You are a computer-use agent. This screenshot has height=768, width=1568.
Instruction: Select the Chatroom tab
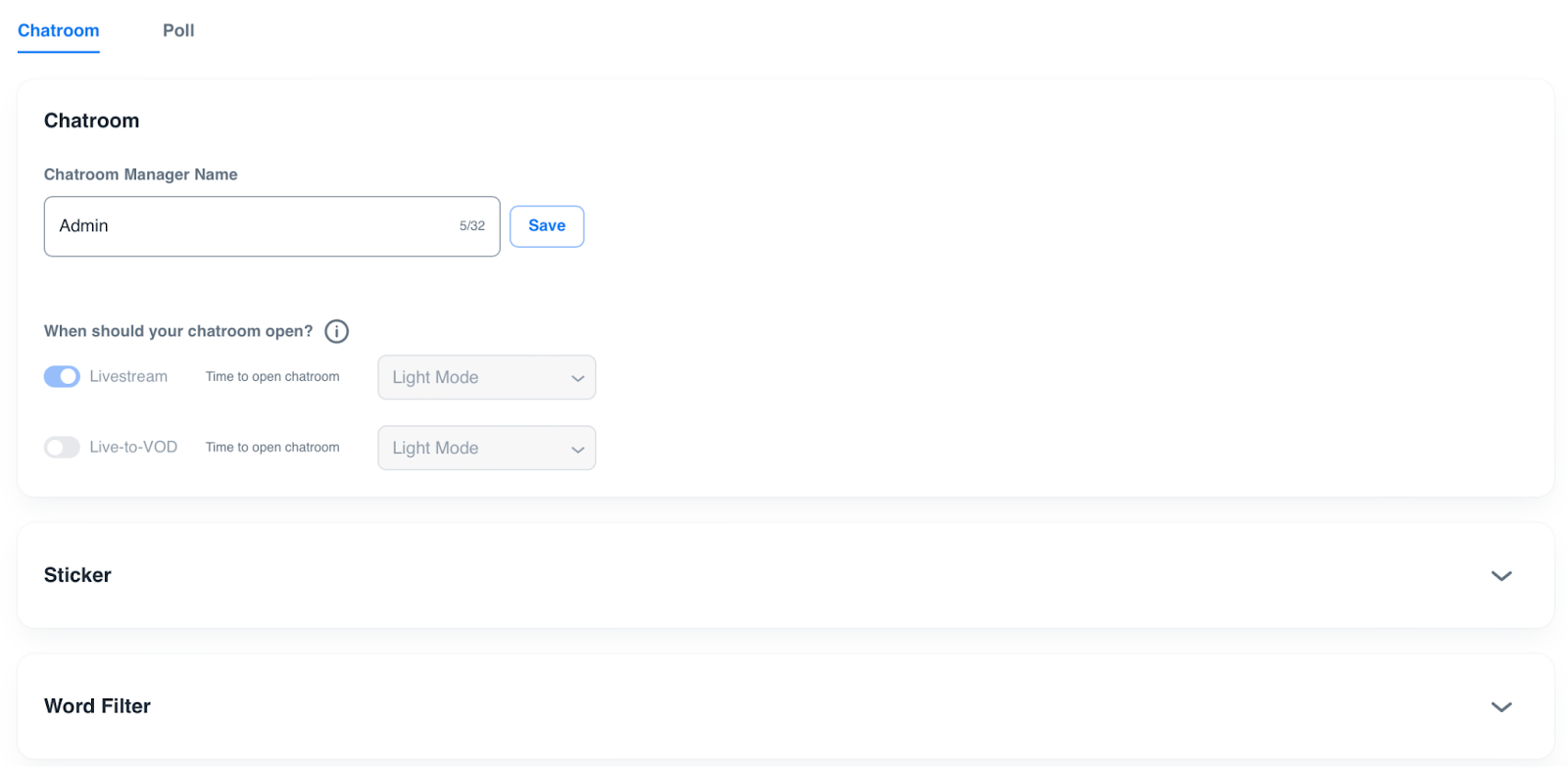(x=59, y=30)
